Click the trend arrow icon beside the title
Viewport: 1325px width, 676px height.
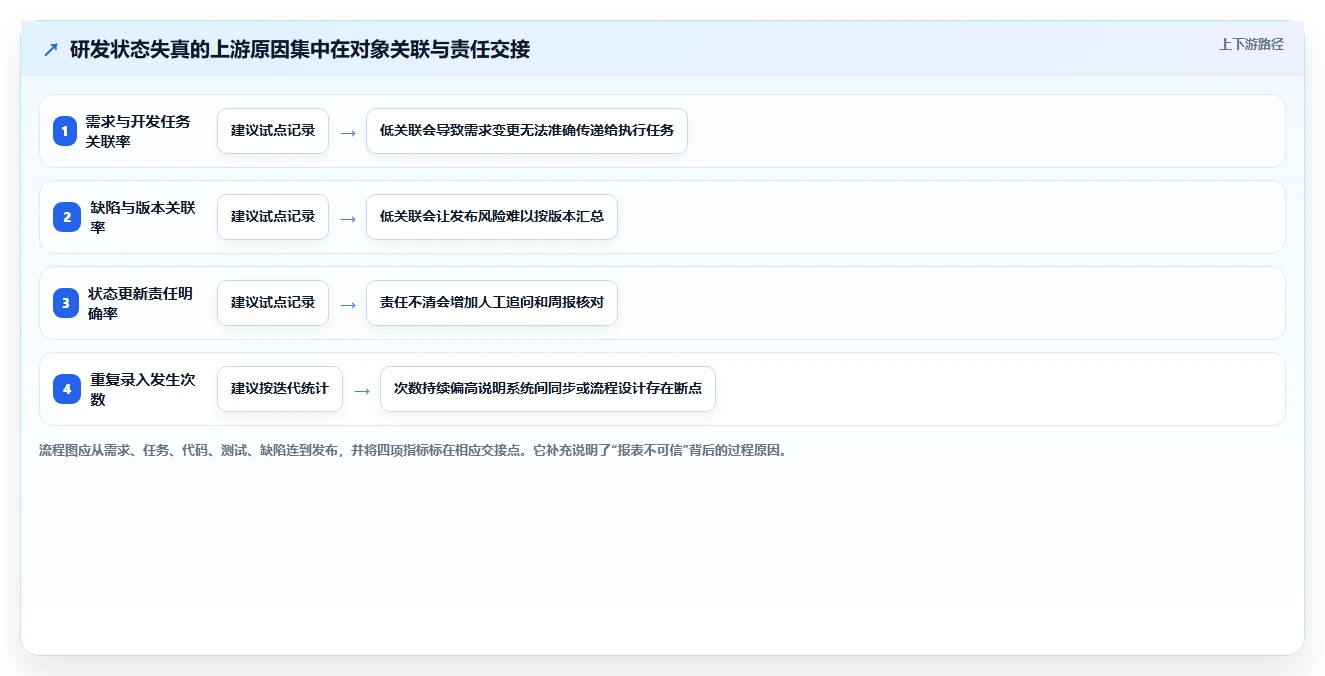[x=51, y=49]
